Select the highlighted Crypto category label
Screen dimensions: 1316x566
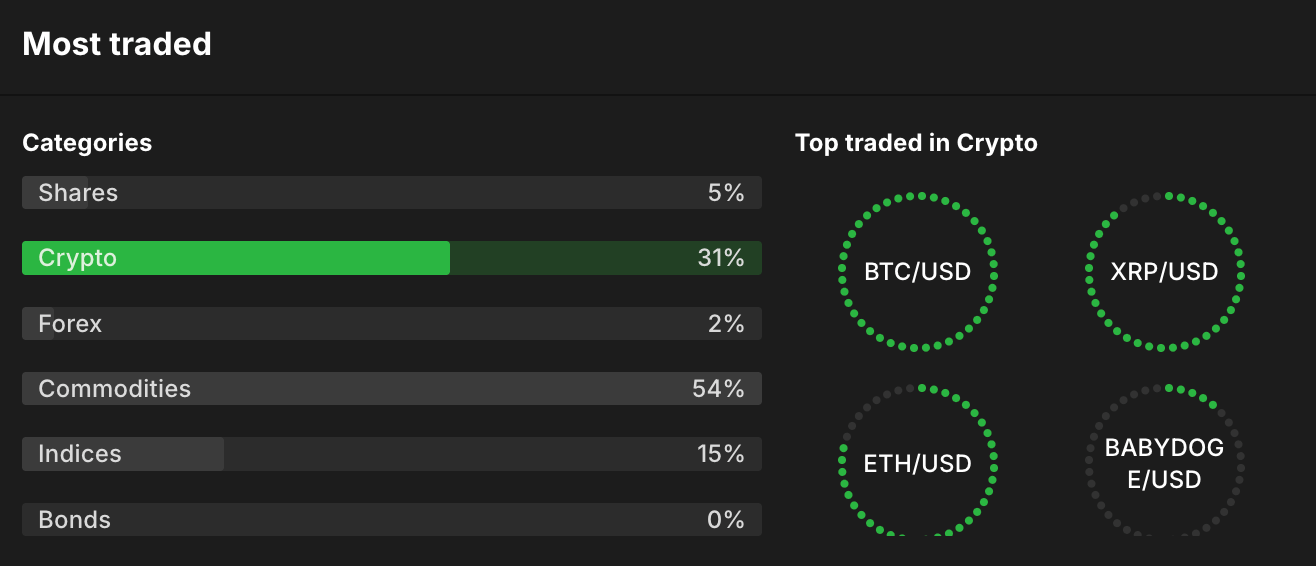tap(78, 258)
